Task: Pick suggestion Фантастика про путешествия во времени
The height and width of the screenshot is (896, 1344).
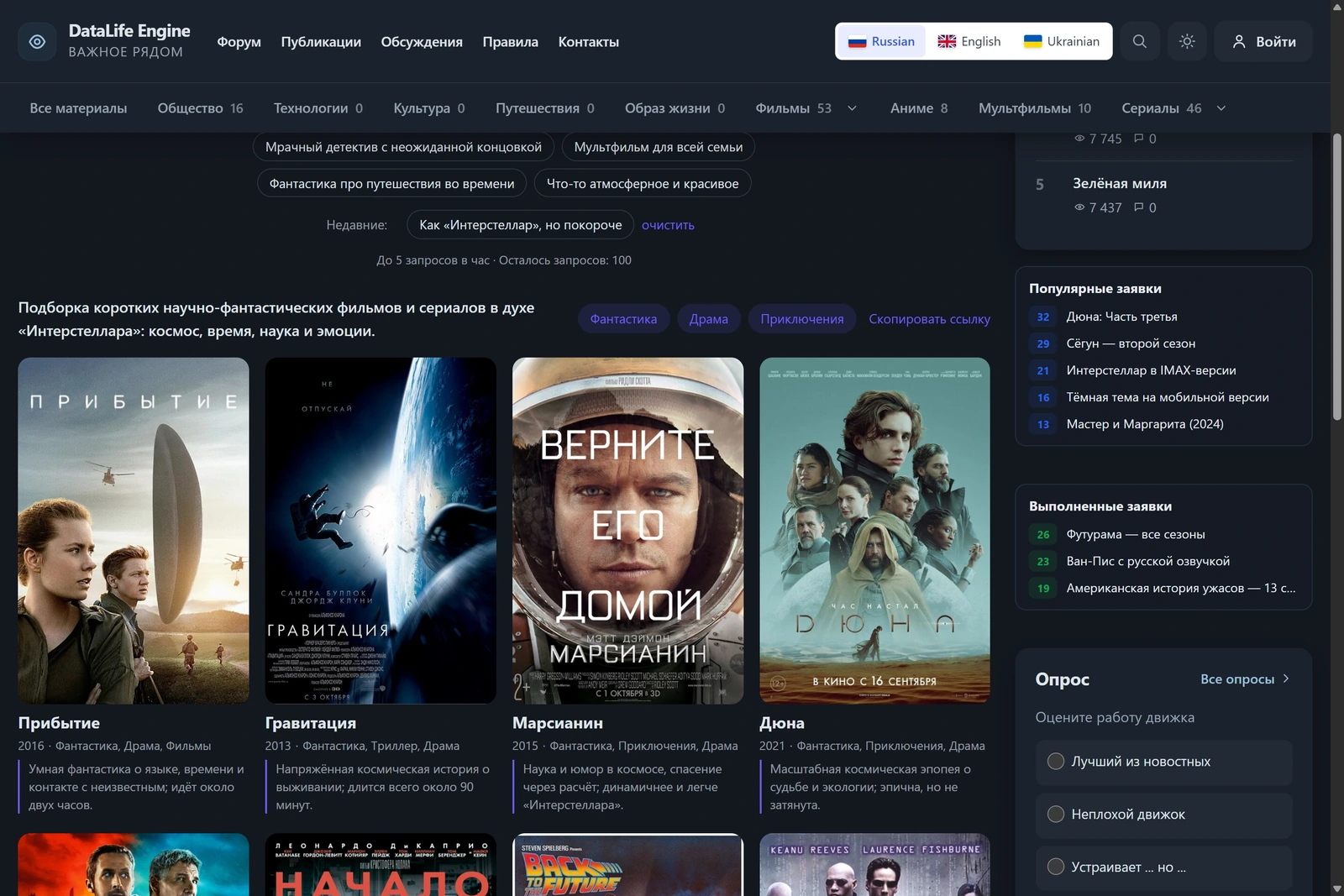Action: pos(391,184)
